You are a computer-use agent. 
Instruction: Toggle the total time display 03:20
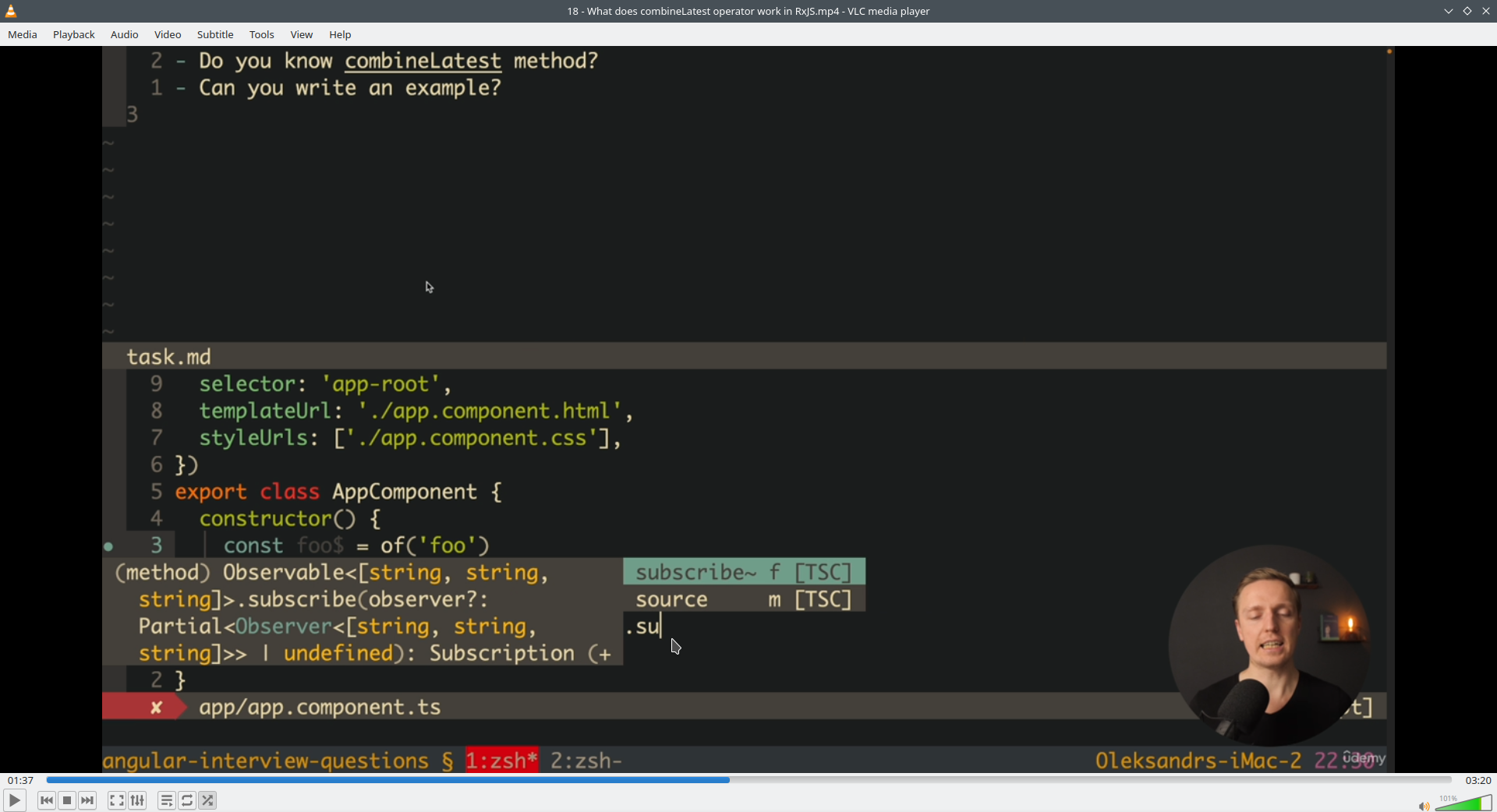point(1478,780)
